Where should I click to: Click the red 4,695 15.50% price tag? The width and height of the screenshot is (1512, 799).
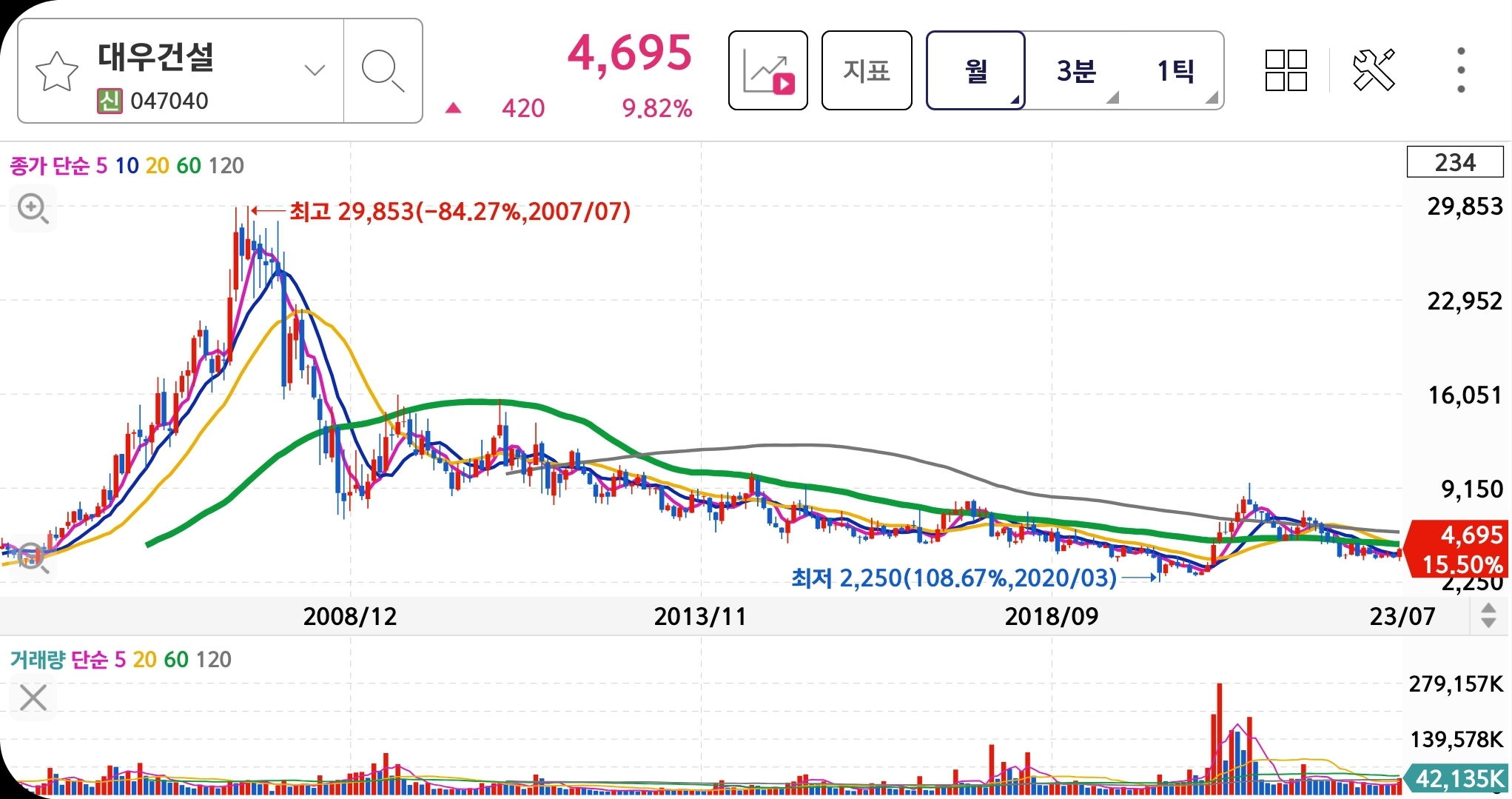coord(1458,549)
